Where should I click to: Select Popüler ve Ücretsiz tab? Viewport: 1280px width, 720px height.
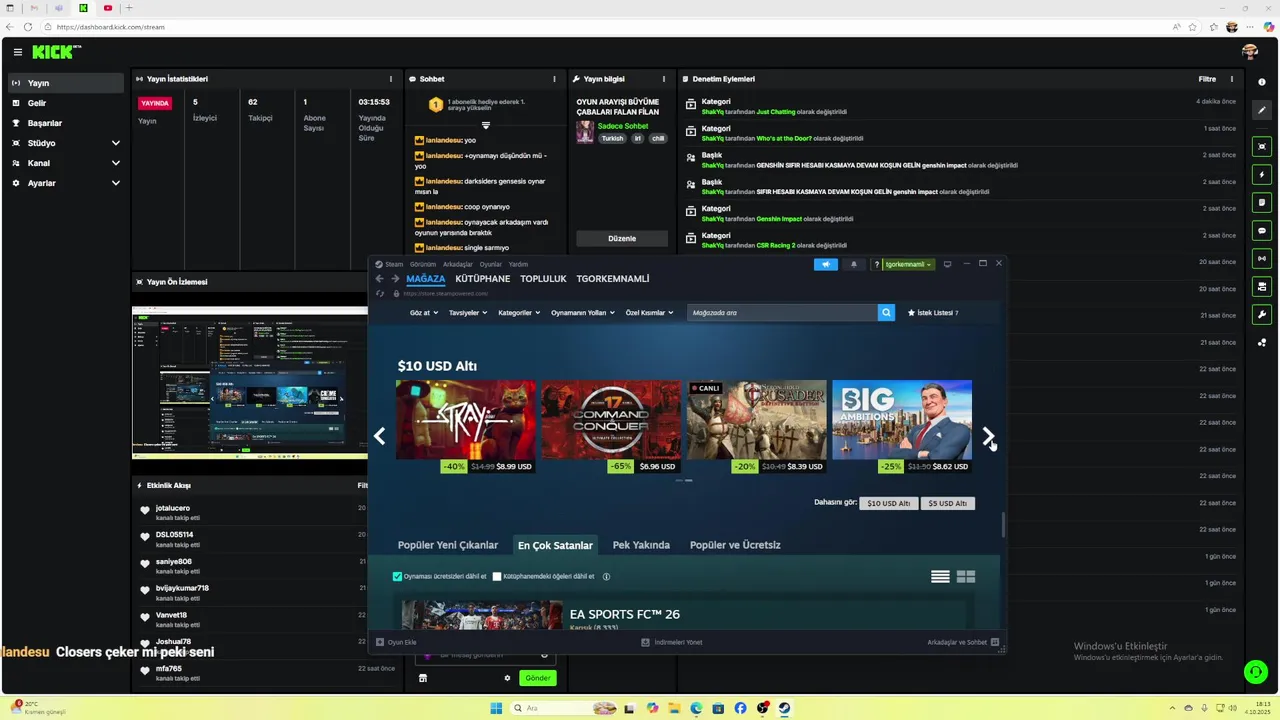click(735, 545)
